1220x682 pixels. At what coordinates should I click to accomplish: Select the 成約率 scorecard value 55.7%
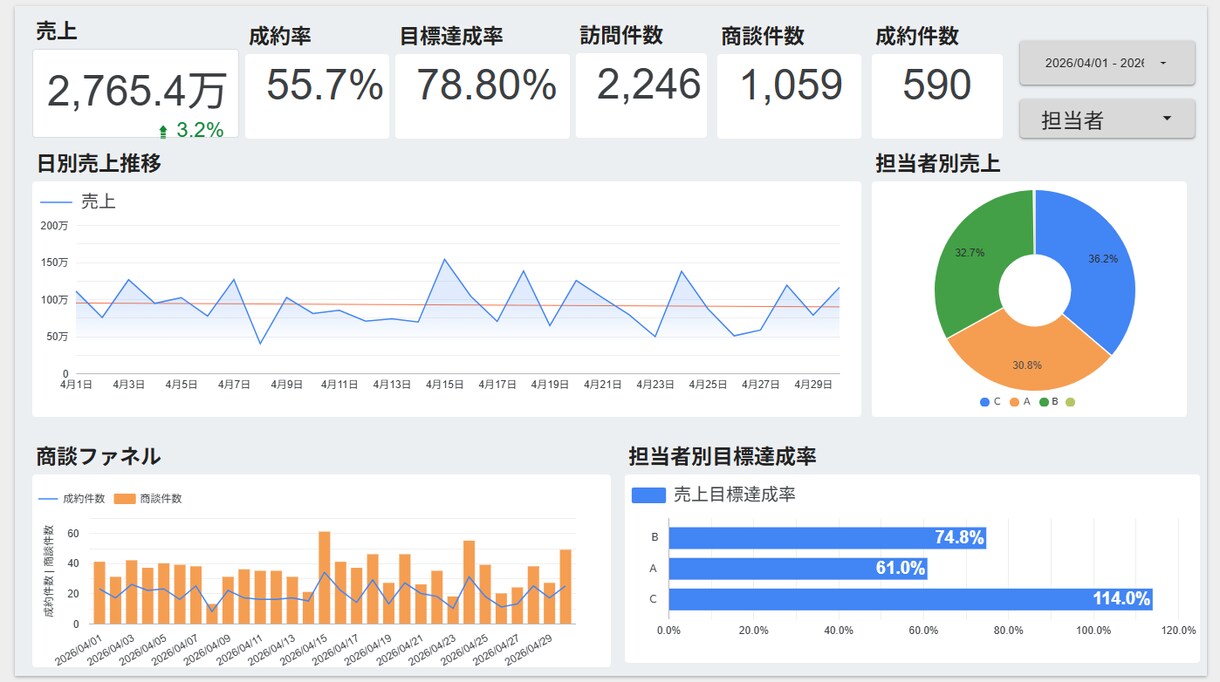tap(324, 85)
